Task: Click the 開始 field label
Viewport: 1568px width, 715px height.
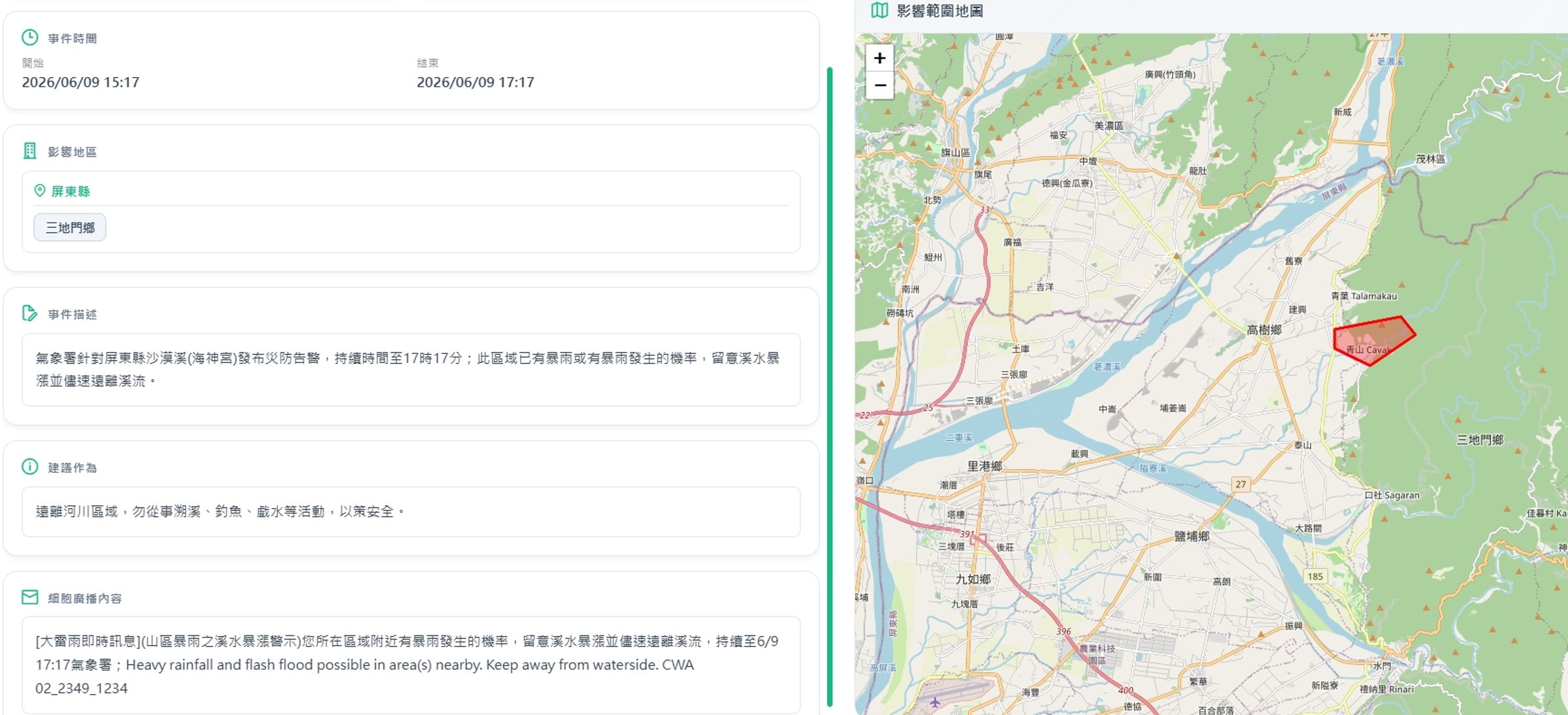Action: tap(33, 63)
